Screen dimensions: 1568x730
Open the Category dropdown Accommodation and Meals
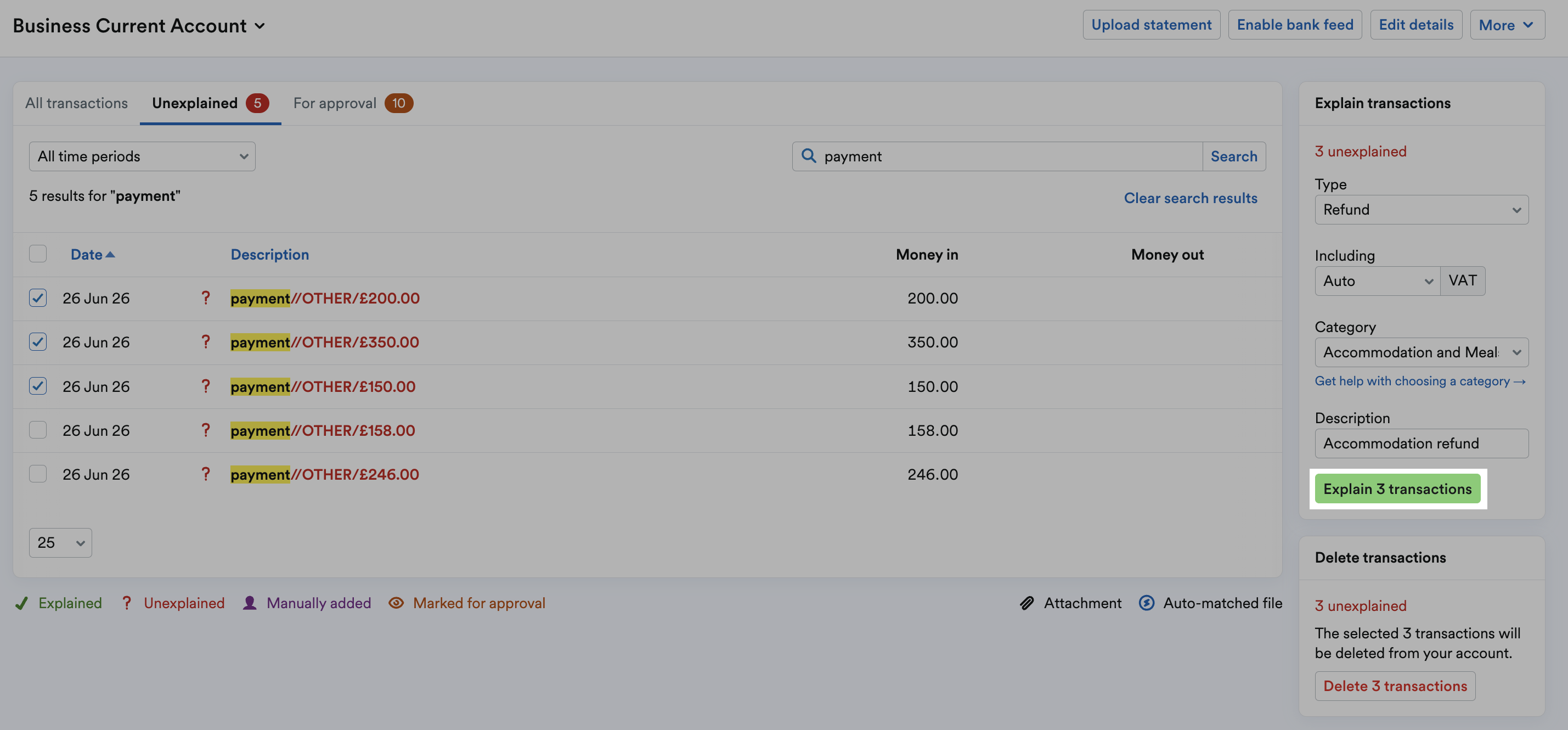click(1422, 352)
